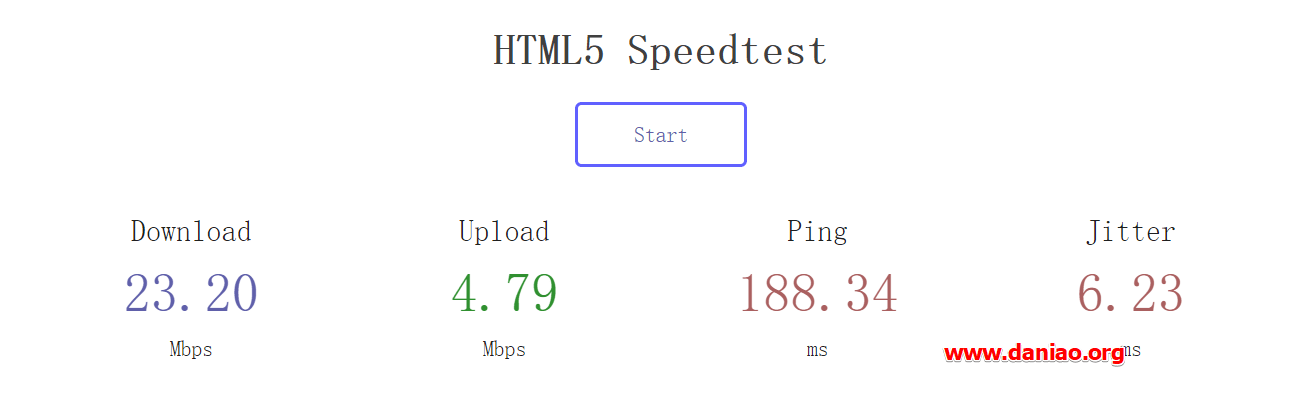
Task: Select the 188.34 ping result
Action: [x=818, y=294]
